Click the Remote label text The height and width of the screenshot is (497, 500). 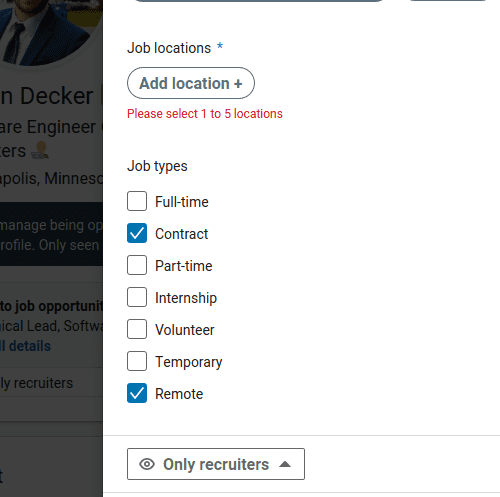(179, 394)
